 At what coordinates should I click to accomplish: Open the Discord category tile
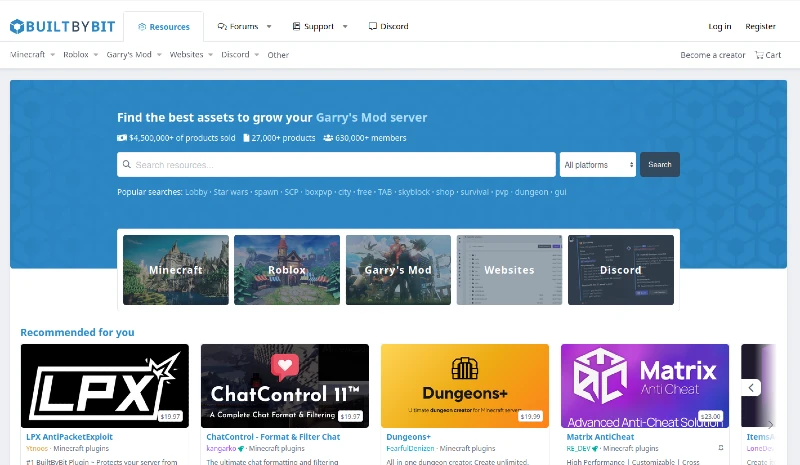pos(620,270)
